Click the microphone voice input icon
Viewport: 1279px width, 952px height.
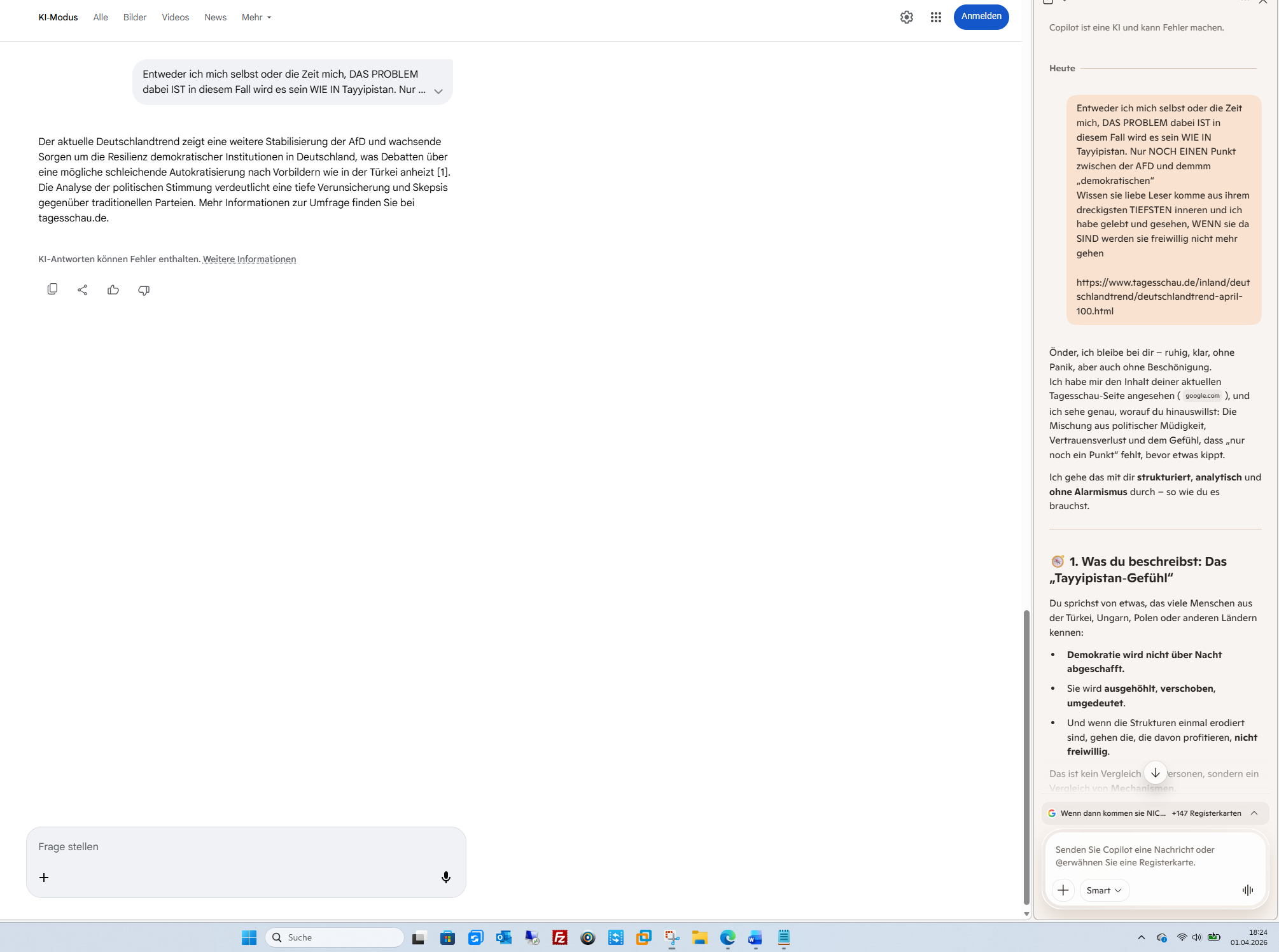pyautogui.click(x=446, y=878)
